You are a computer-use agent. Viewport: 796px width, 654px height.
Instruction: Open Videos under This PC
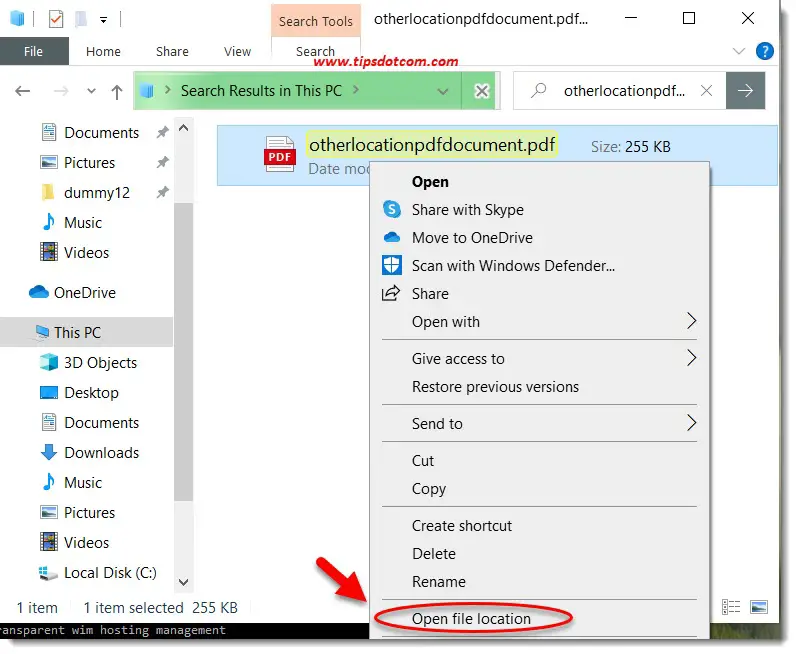[86, 542]
